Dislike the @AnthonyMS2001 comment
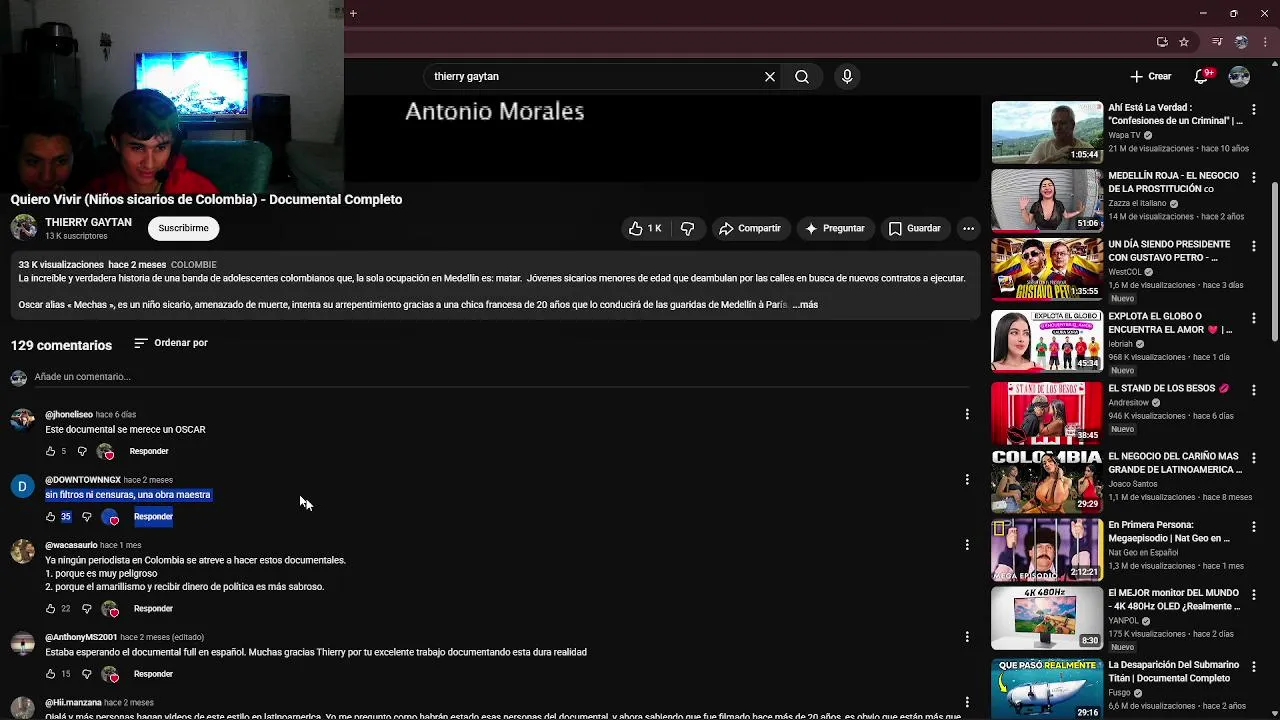 pyautogui.click(x=86, y=674)
